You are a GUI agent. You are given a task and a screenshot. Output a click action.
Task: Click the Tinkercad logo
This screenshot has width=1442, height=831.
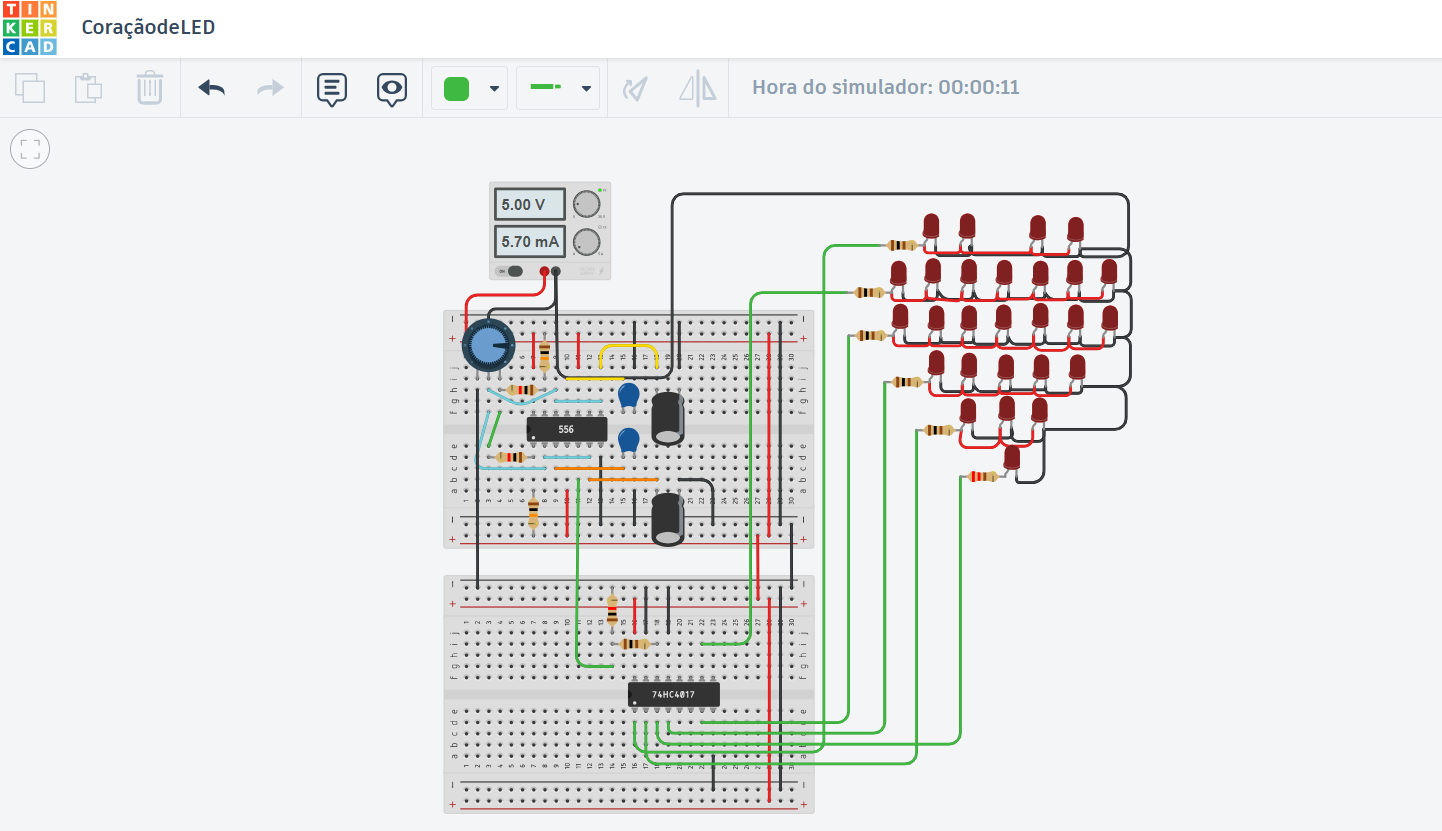coord(29,28)
